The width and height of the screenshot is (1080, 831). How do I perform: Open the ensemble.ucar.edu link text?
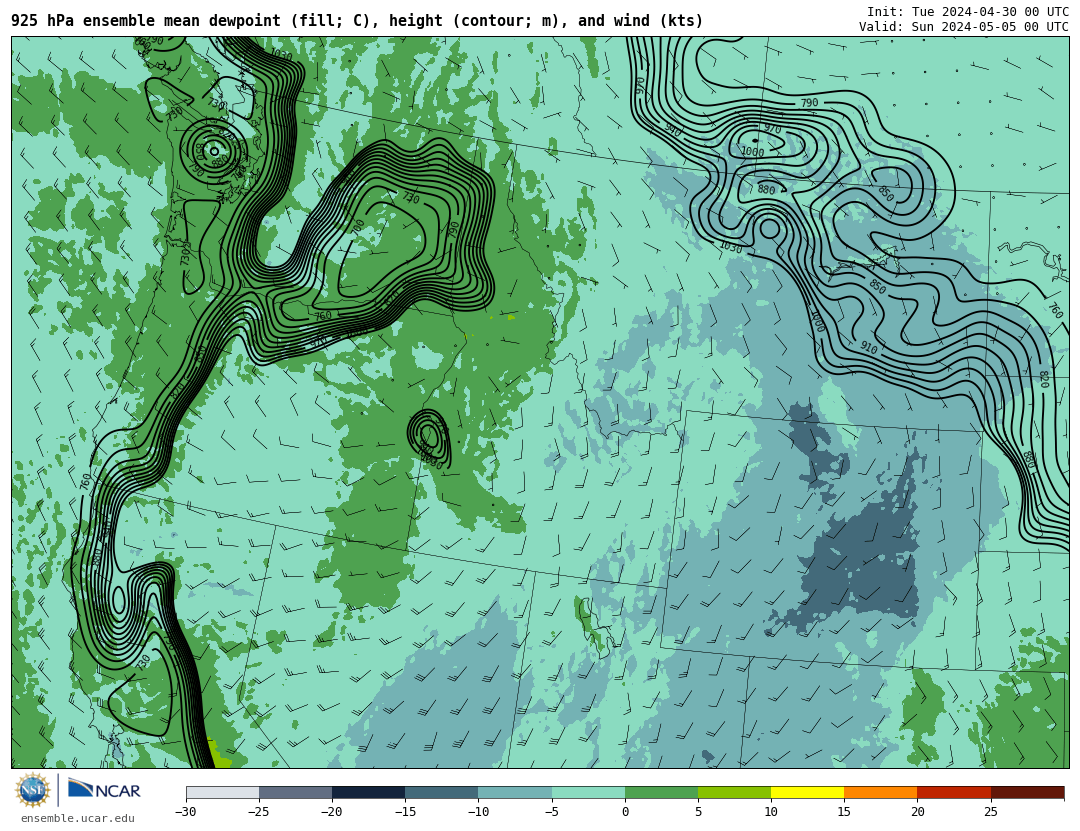(x=78, y=819)
